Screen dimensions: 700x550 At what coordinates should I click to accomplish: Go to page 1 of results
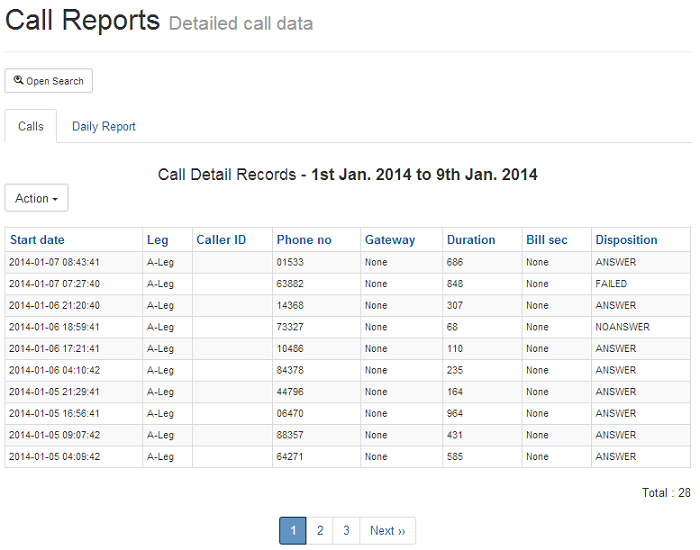[x=293, y=531]
